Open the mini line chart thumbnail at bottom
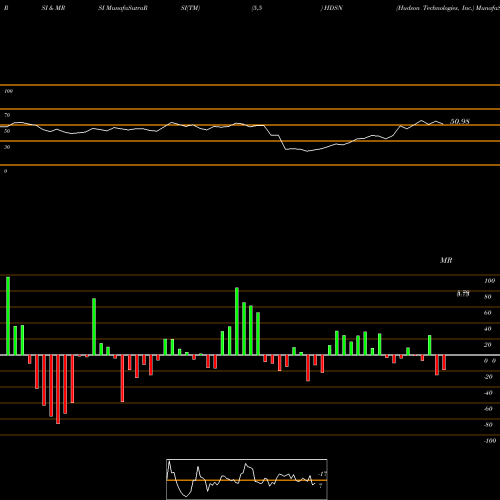Image resolution: width=500 pixels, height=500 pixels. [x=247, y=479]
